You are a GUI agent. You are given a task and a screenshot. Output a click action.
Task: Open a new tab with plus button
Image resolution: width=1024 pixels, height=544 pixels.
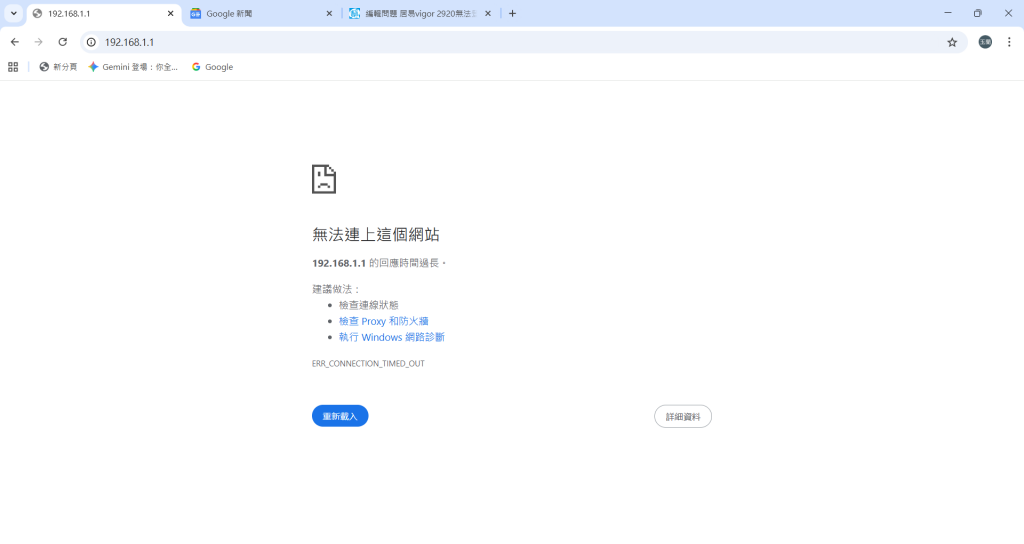pyautogui.click(x=513, y=14)
